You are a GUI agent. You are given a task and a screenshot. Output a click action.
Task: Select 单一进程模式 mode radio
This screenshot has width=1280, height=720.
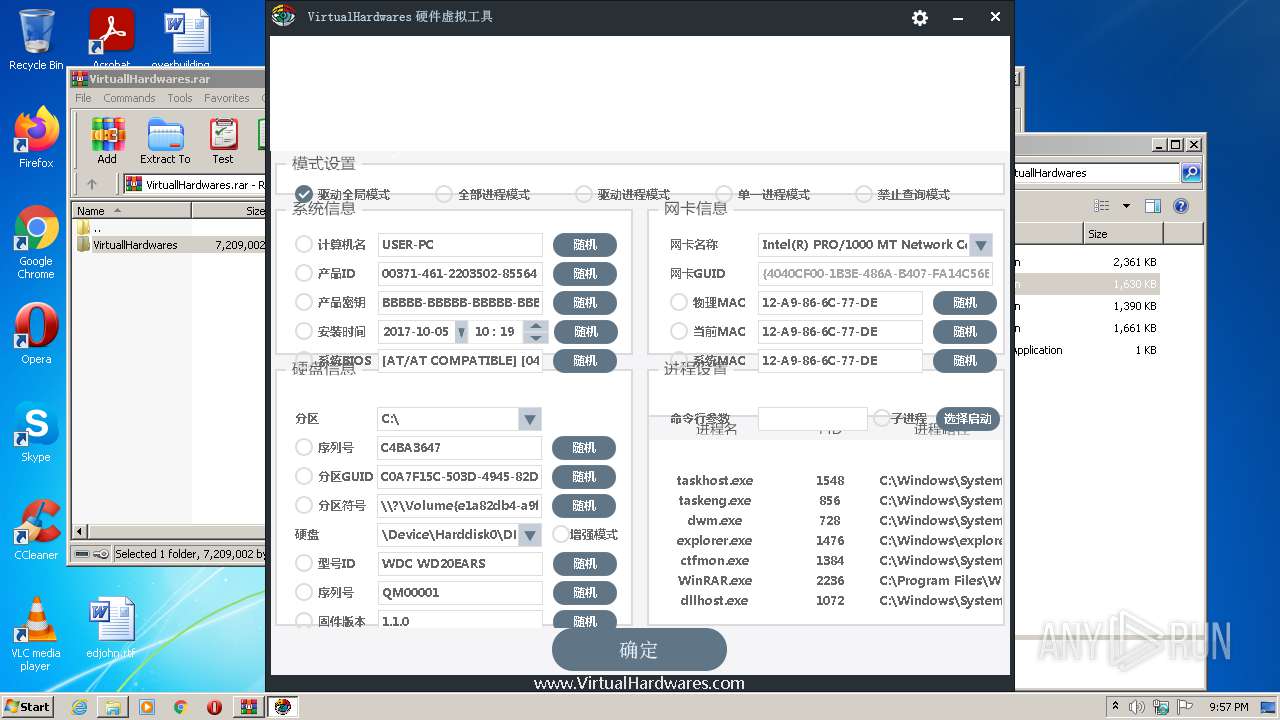724,194
